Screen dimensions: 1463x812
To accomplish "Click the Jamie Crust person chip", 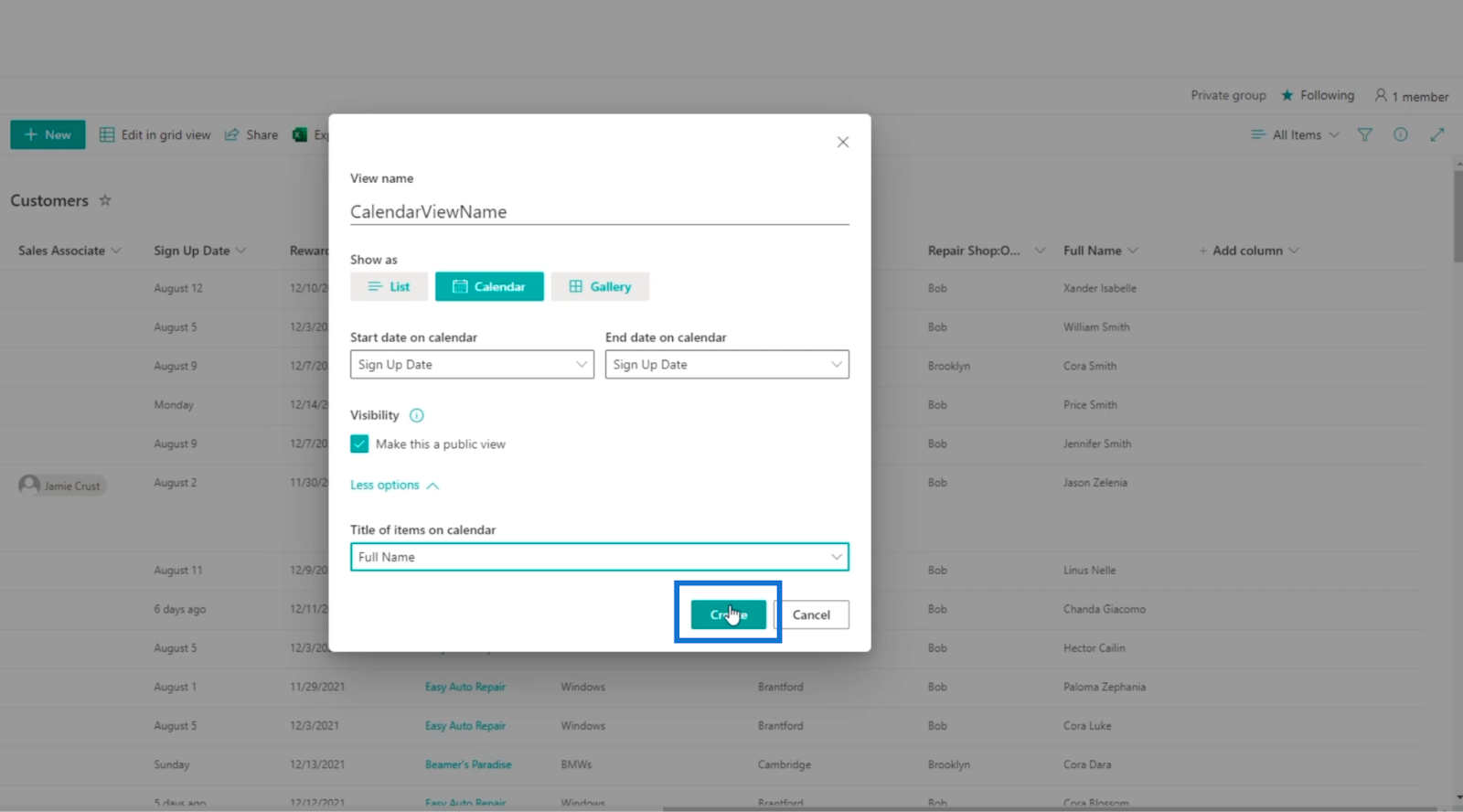I will coord(61,486).
